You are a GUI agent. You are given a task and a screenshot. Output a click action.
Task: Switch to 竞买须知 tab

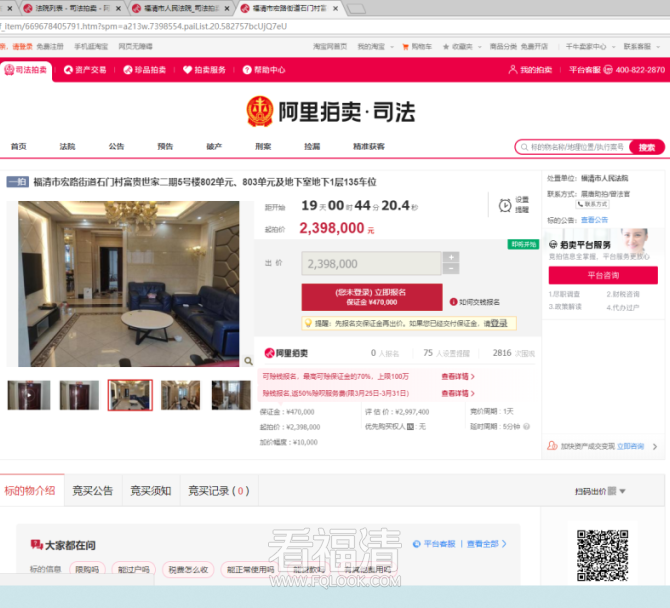[151, 491]
